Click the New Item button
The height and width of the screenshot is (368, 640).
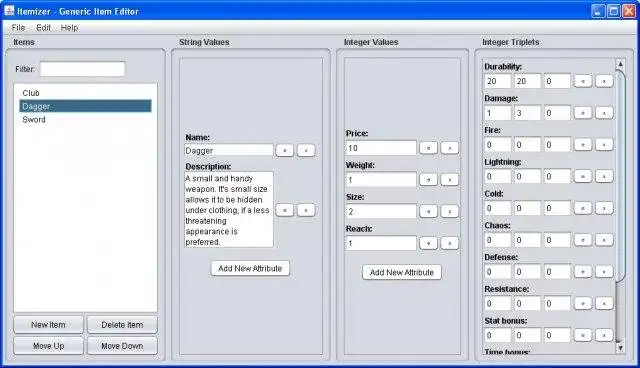tap(49, 325)
